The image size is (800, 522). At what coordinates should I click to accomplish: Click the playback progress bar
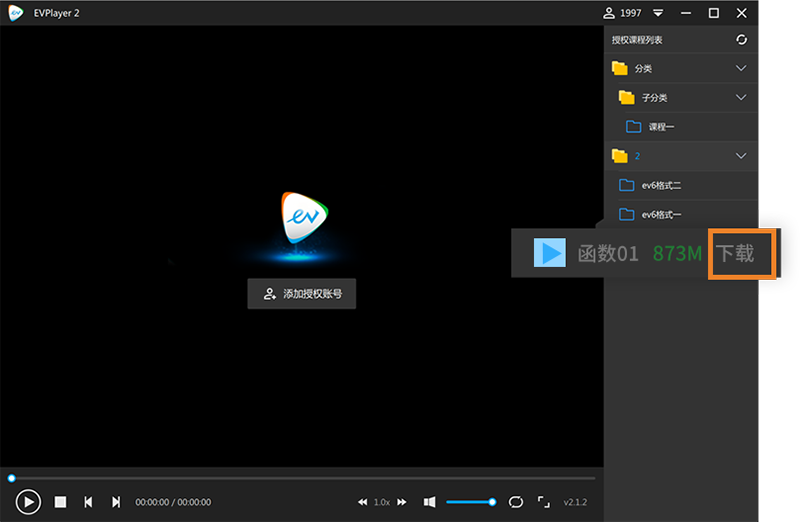pyautogui.click(x=302, y=478)
